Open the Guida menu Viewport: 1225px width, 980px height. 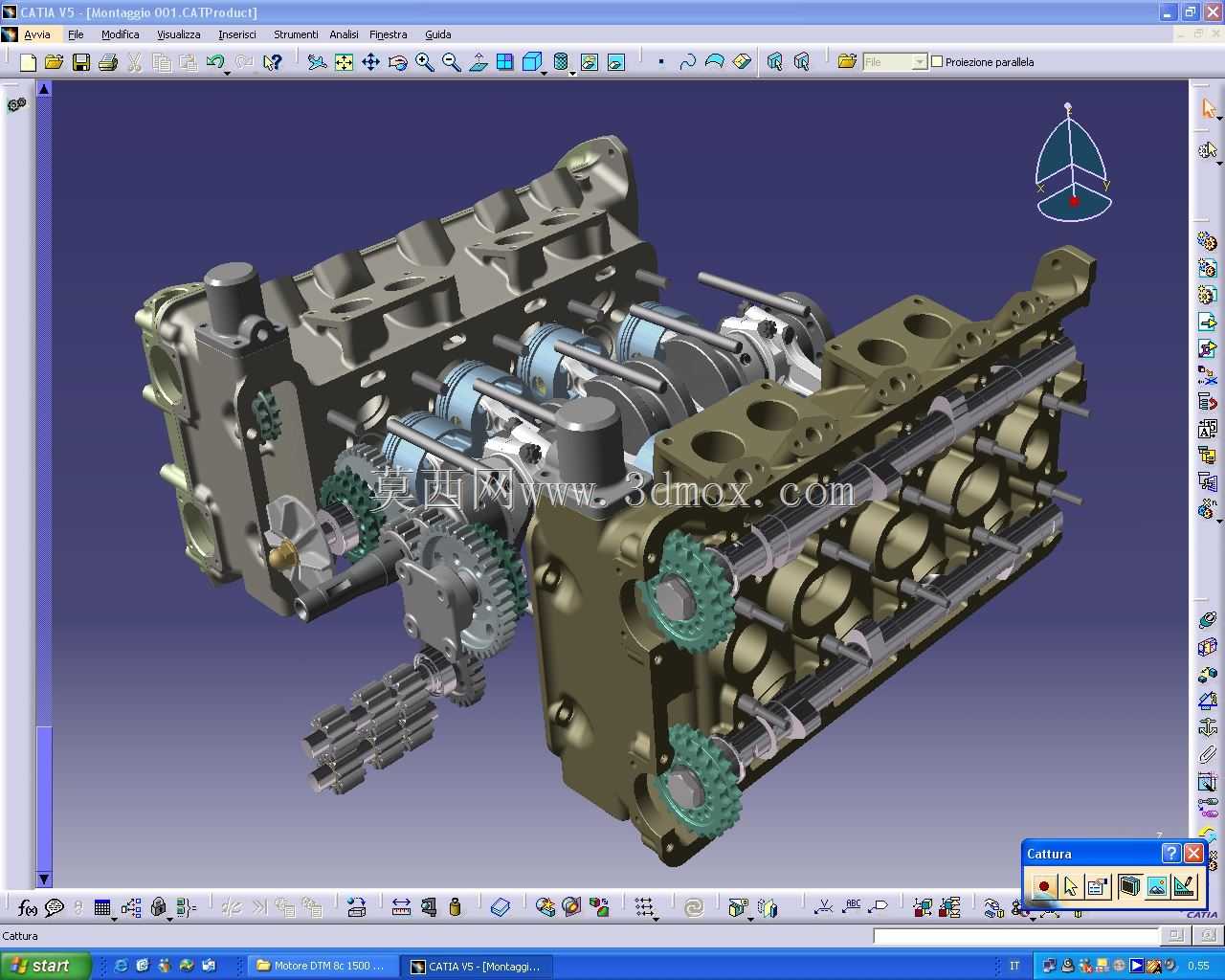click(438, 34)
